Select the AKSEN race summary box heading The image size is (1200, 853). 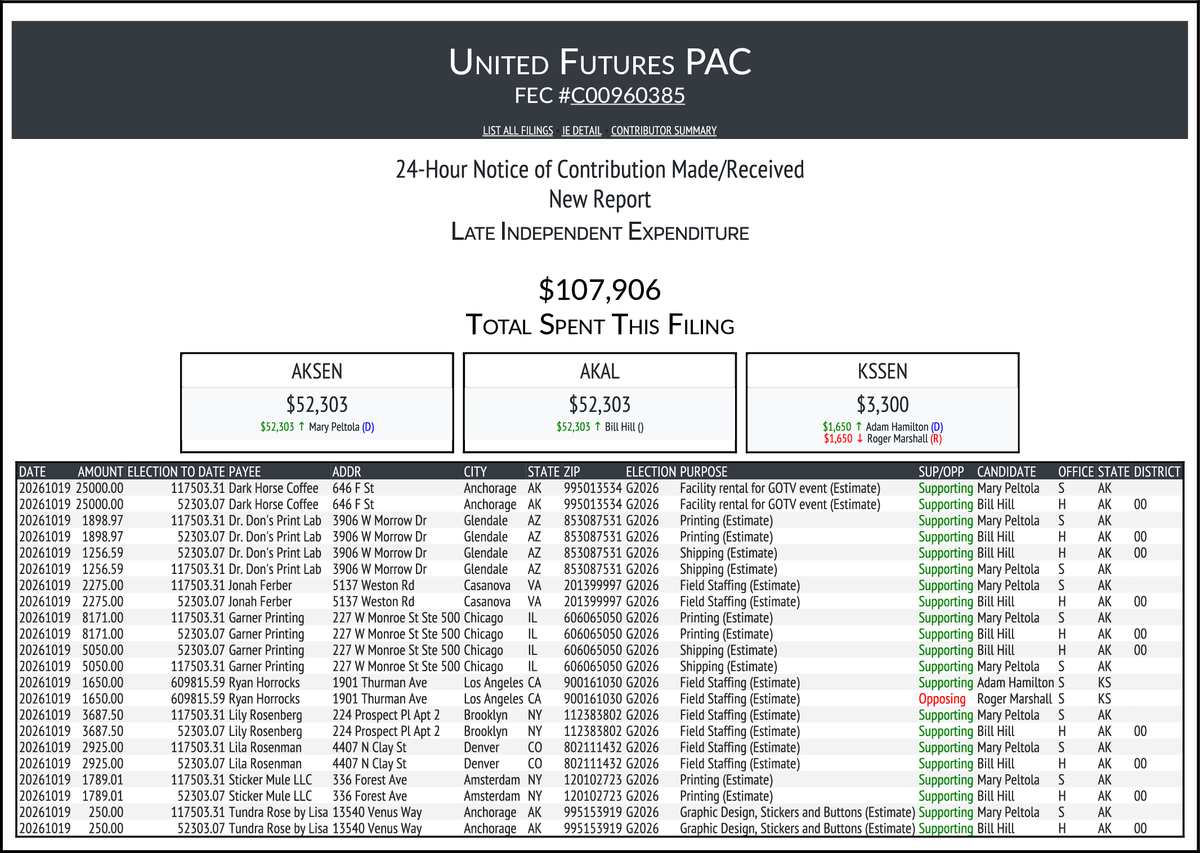pos(316,371)
